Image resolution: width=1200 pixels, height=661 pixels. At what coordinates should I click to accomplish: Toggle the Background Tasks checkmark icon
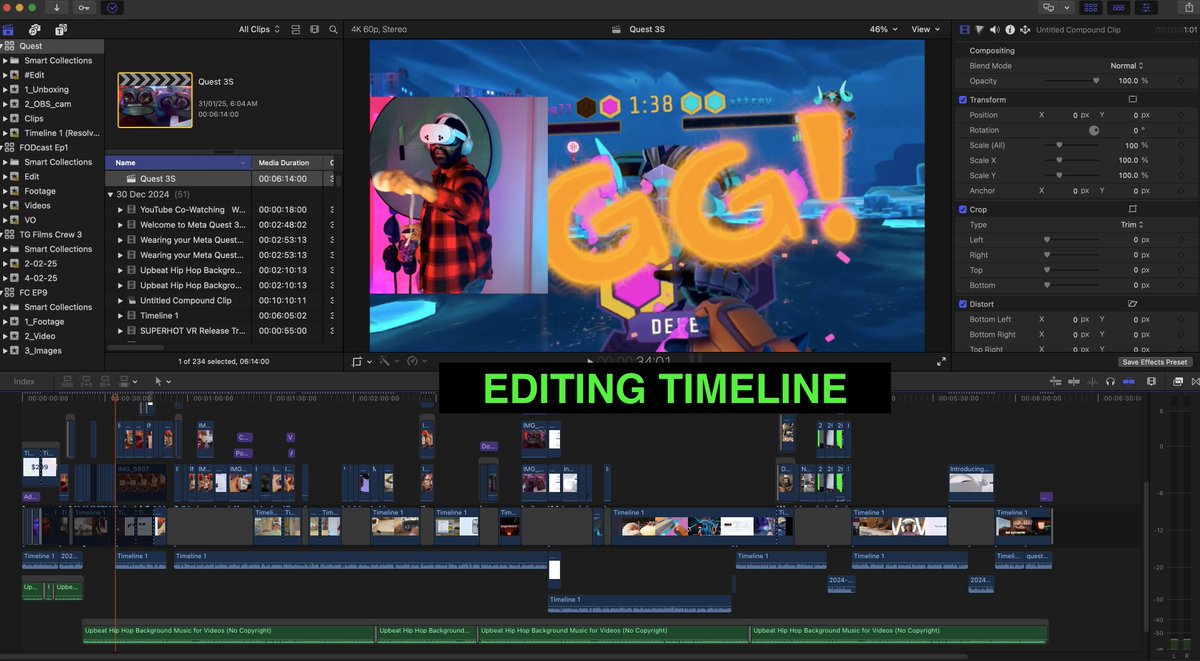click(x=112, y=7)
